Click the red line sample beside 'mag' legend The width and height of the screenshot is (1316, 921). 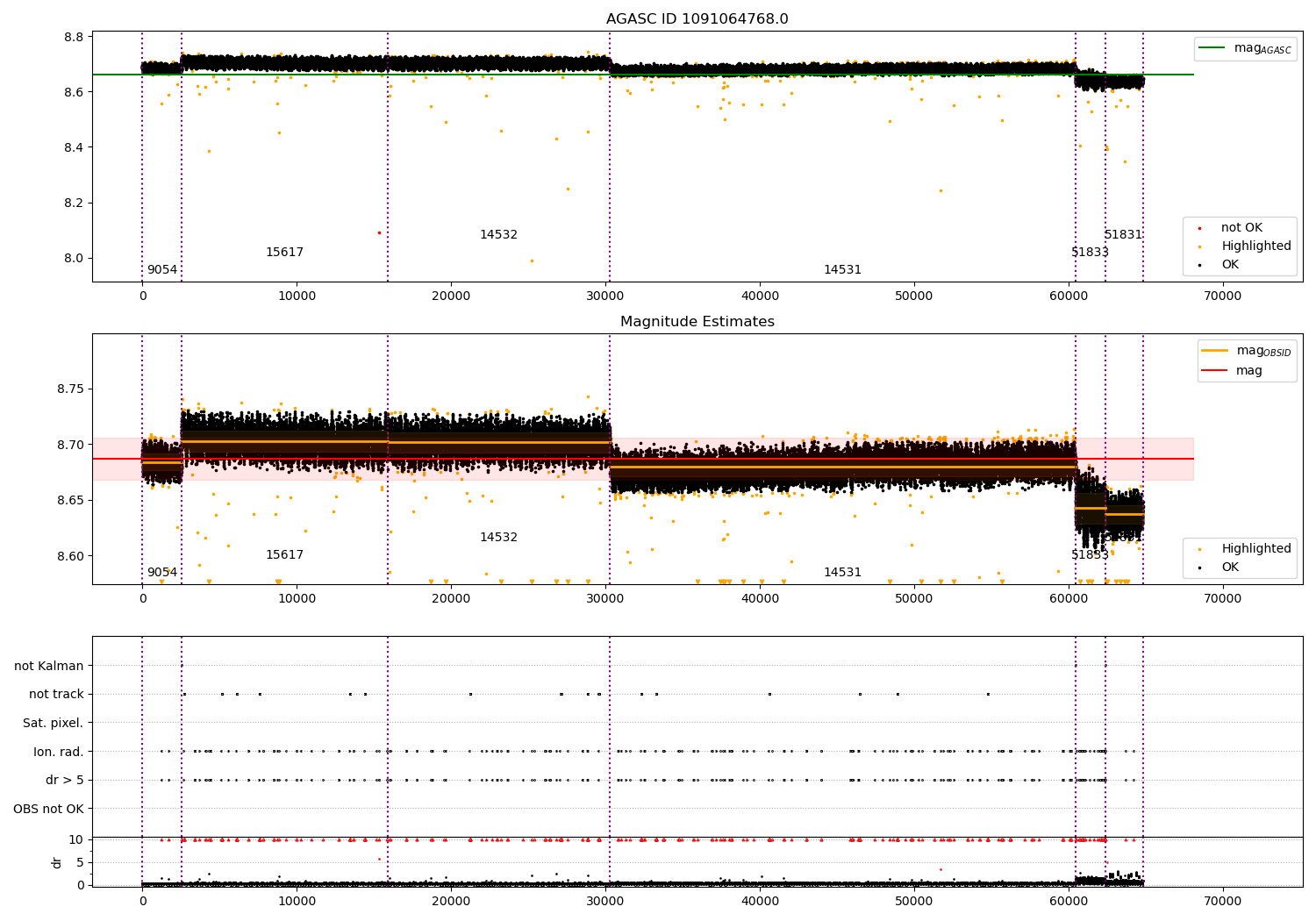[x=1215, y=370]
